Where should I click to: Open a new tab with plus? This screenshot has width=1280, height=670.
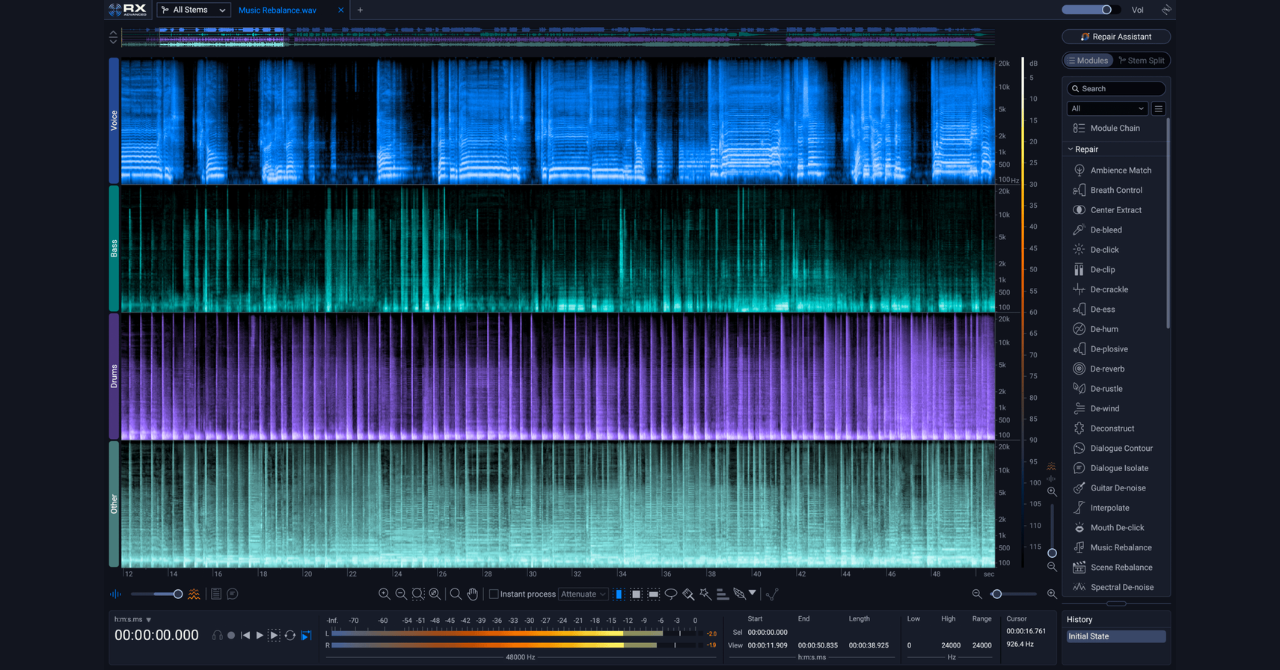360,10
